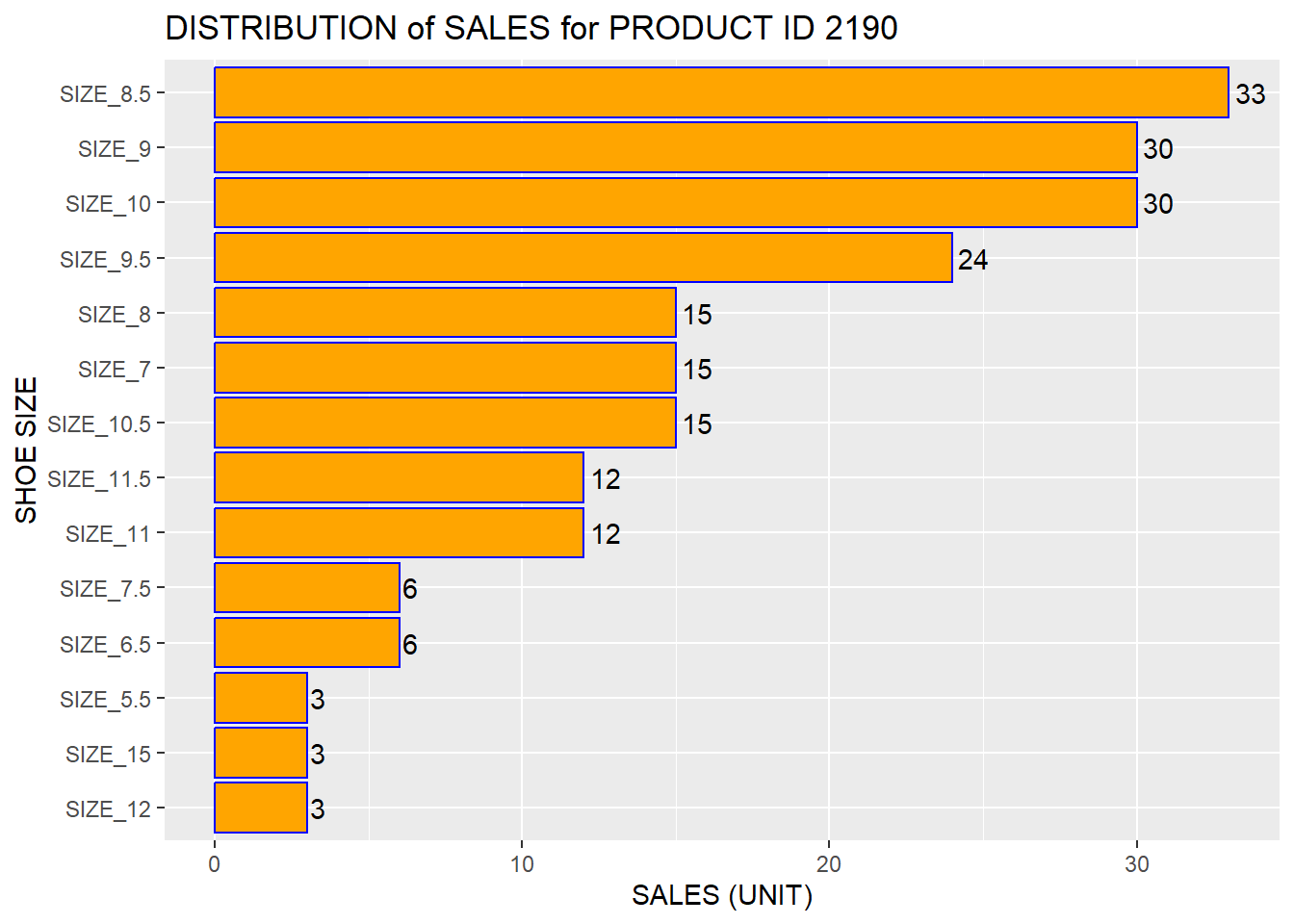This screenshot has height=924, width=1294.
Task: Click the SIZE_12 bar at bottom
Action: point(261,808)
